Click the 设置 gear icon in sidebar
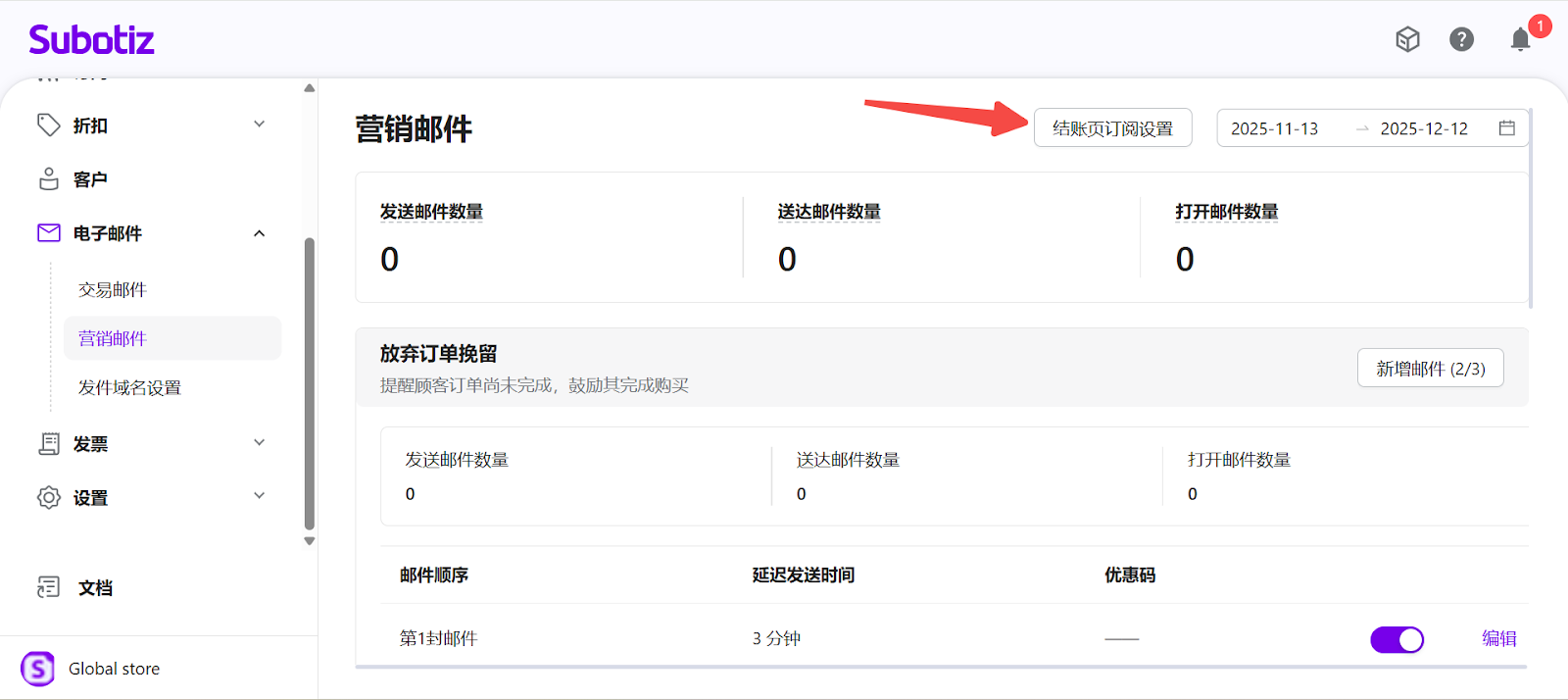This screenshot has height=700, width=1568. pos(48,497)
